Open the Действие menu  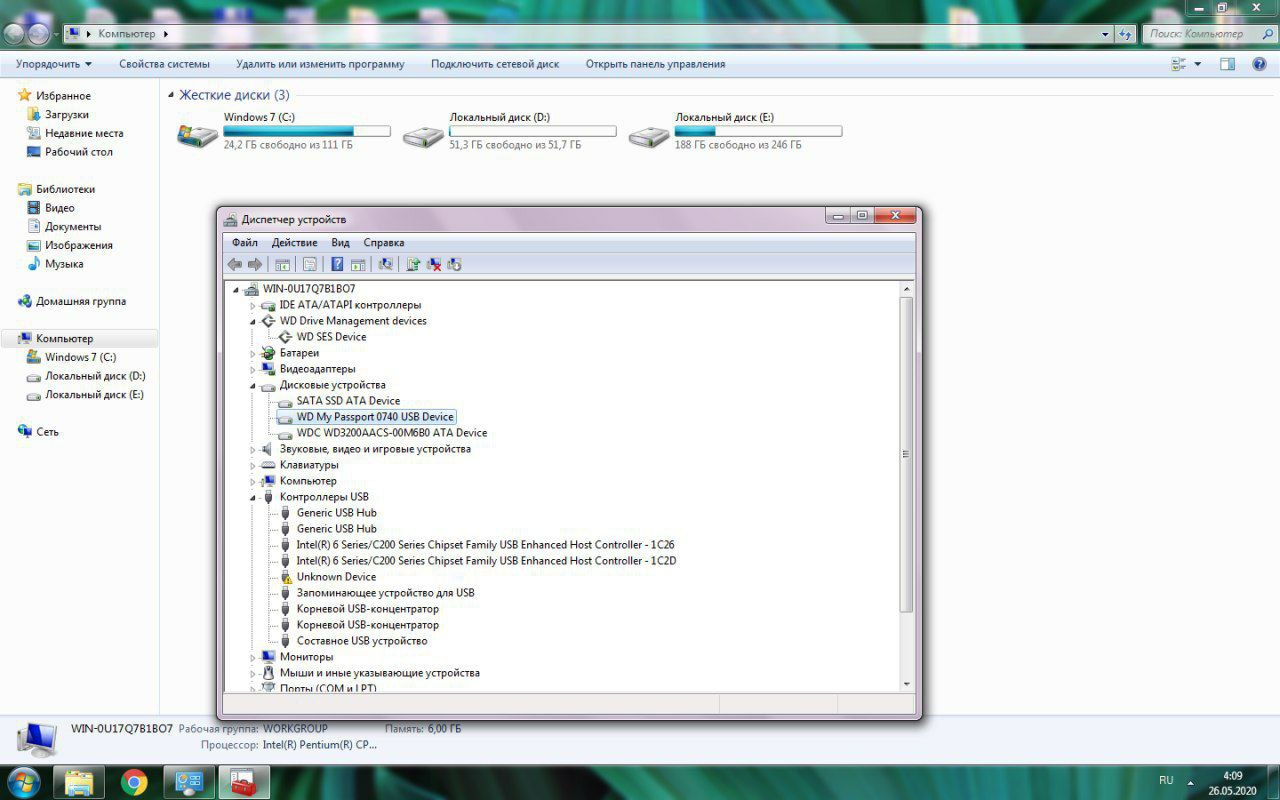[295, 242]
